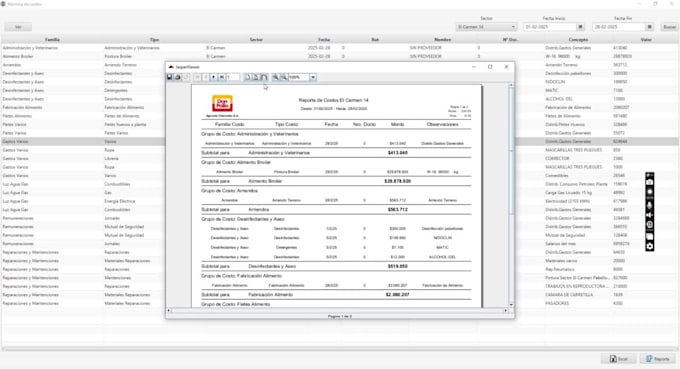Go to next page in JasperViewer
Screen dimensions: 680x369
tap(213, 77)
